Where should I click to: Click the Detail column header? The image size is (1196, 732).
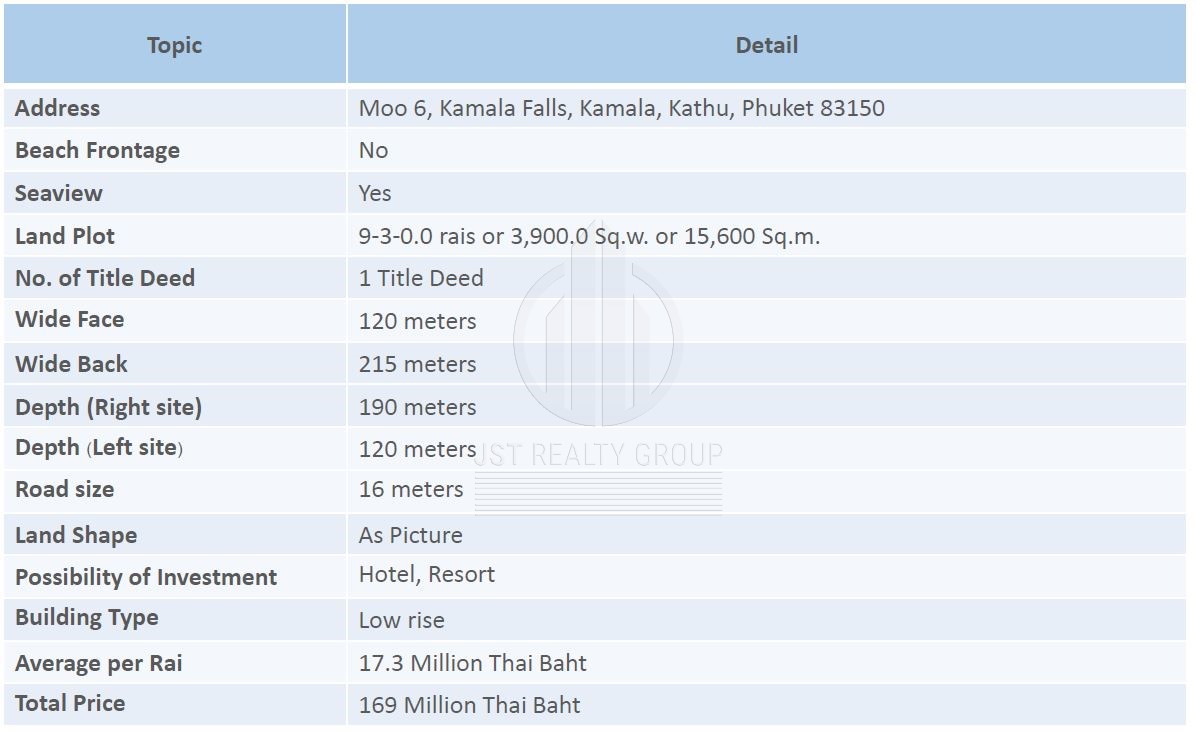tap(766, 45)
